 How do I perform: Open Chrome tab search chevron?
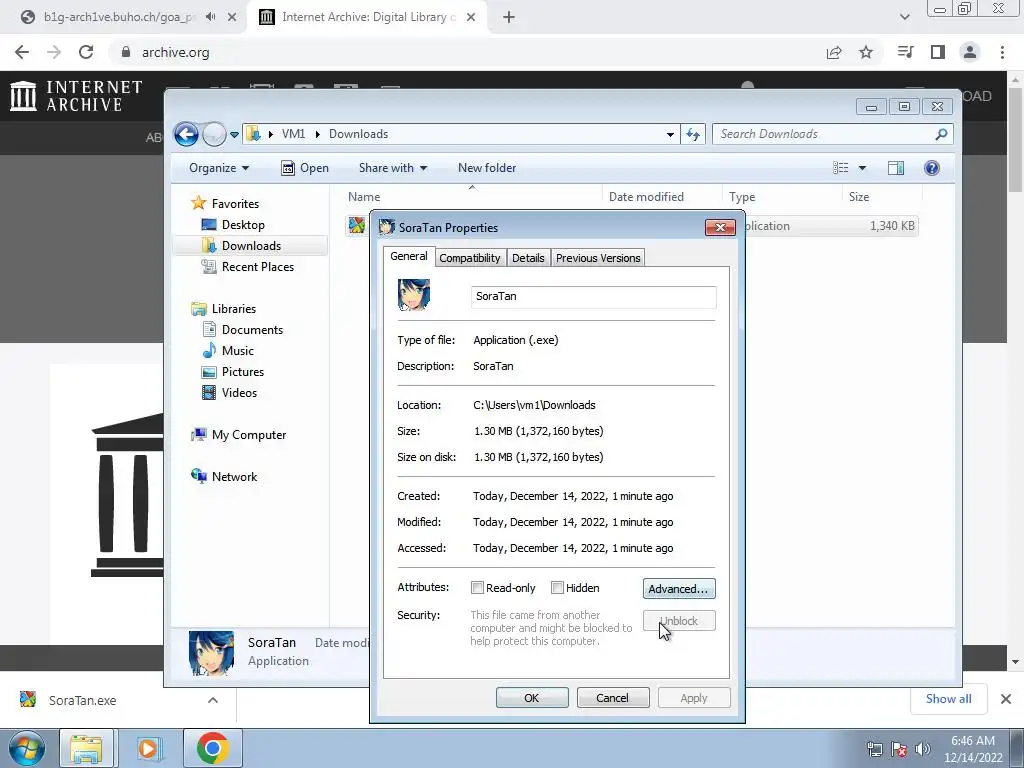pyautogui.click(x=904, y=17)
